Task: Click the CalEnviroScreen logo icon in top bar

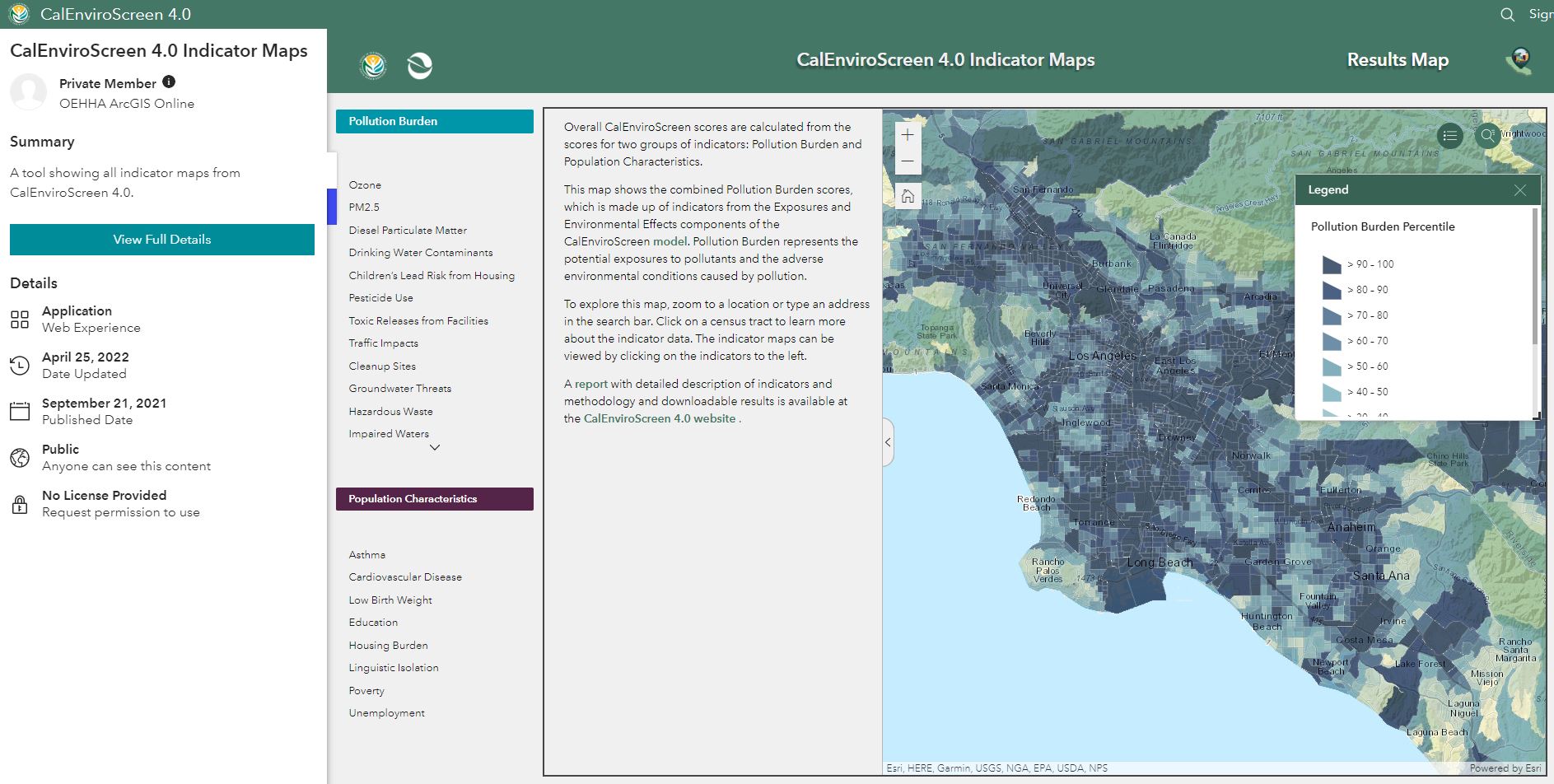Action: (x=18, y=14)
